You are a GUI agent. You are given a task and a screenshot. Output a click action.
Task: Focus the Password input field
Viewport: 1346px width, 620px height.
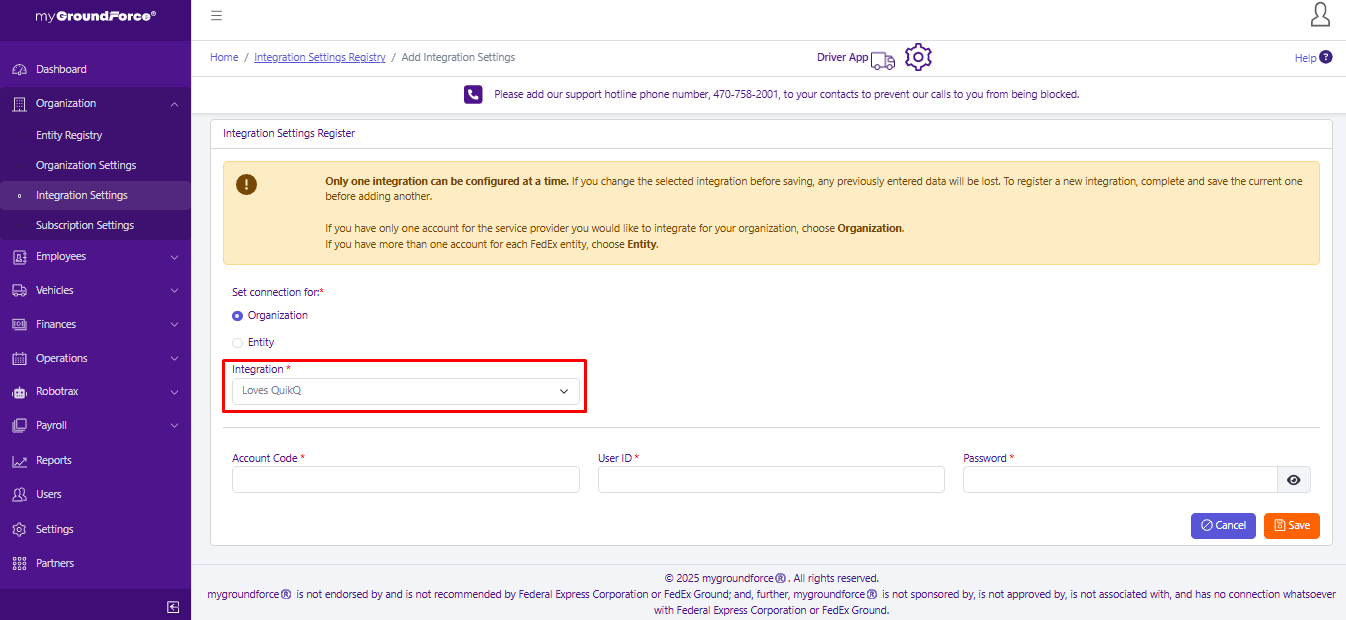[x=1120, y=480]
